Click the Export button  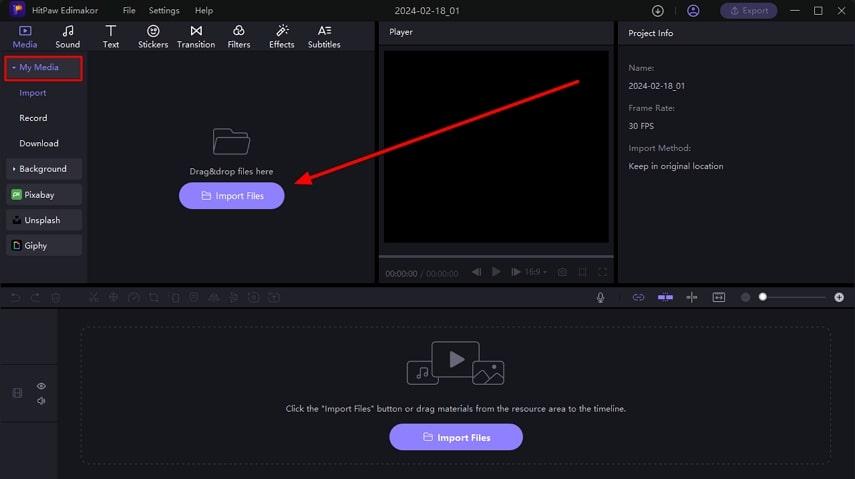click(x=749, y=10)
